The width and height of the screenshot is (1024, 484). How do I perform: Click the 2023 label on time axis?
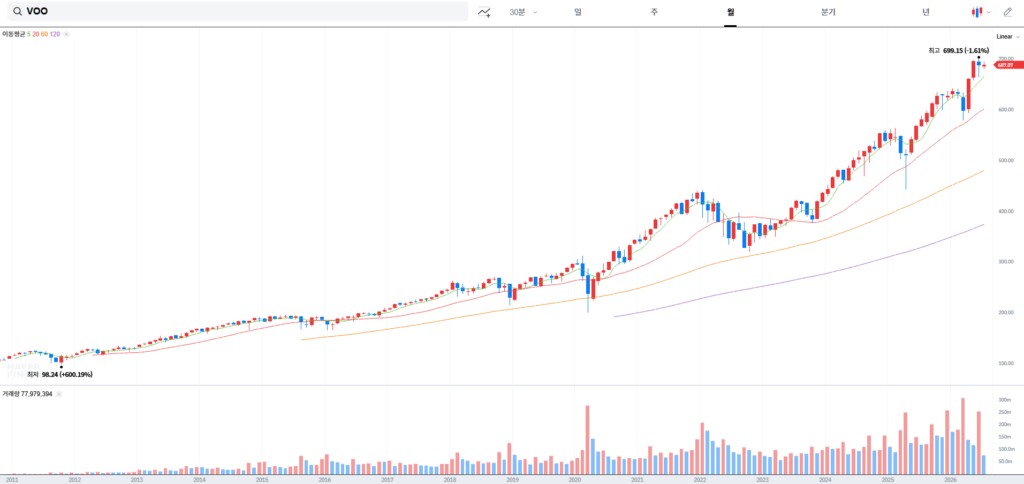tap(762, 479)
